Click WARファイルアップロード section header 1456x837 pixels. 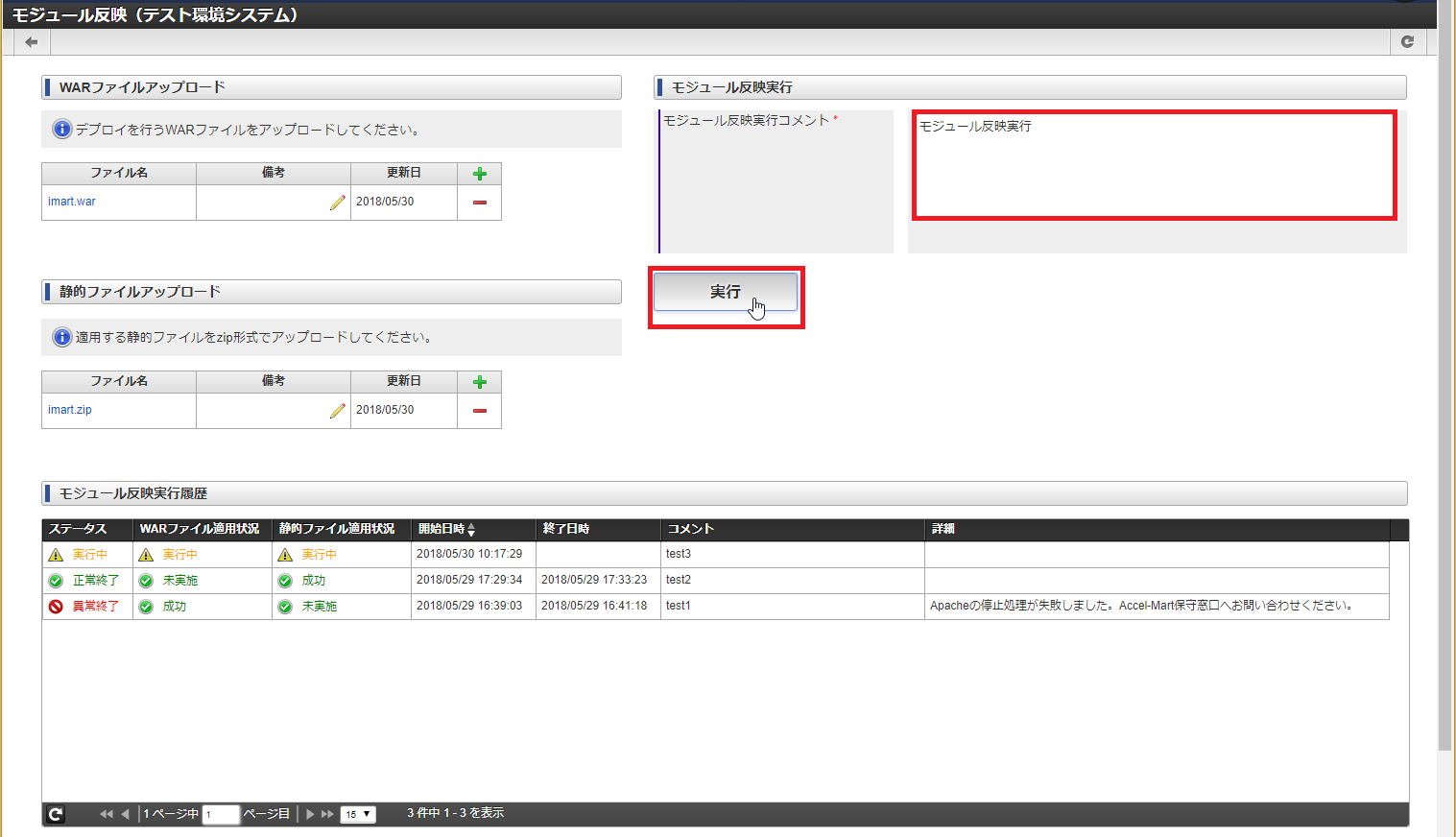tap(331, 87)
